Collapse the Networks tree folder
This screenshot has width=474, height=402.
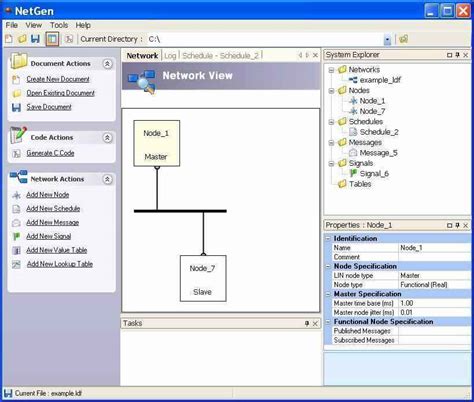(x=331, y=70)
